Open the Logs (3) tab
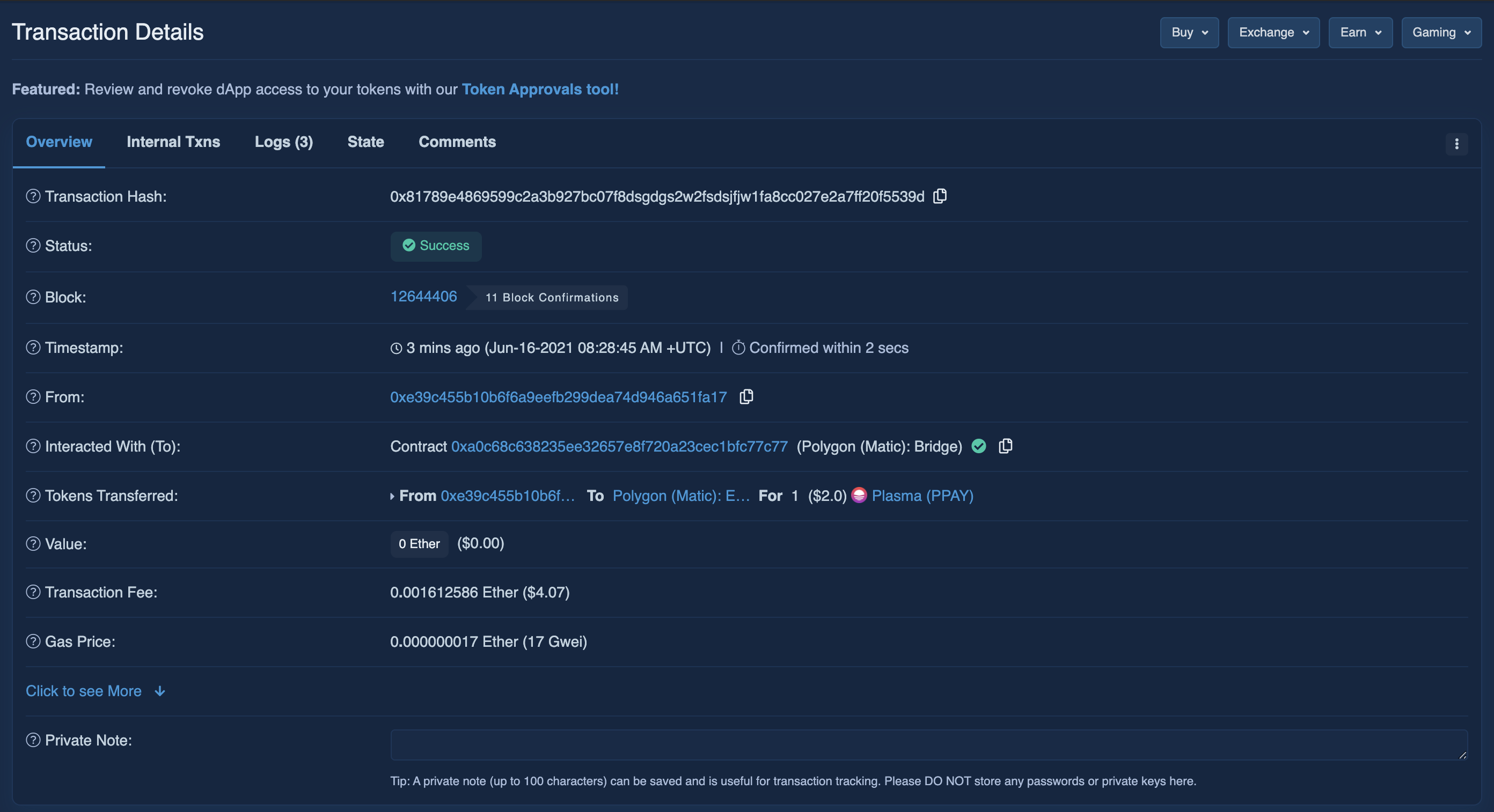Image resolution: width=1494 pixels, height=812 pixels. pyautogui.click(x=283, y=142)
